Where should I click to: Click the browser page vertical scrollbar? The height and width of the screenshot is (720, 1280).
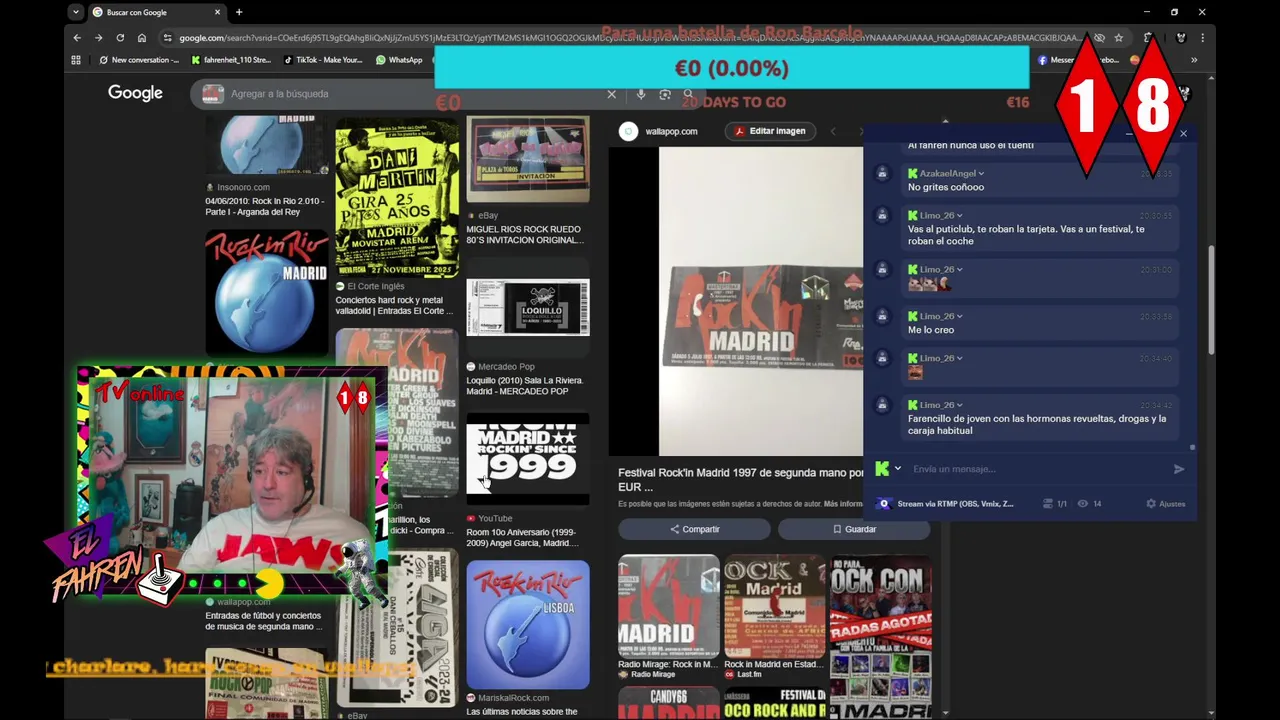1212,300
